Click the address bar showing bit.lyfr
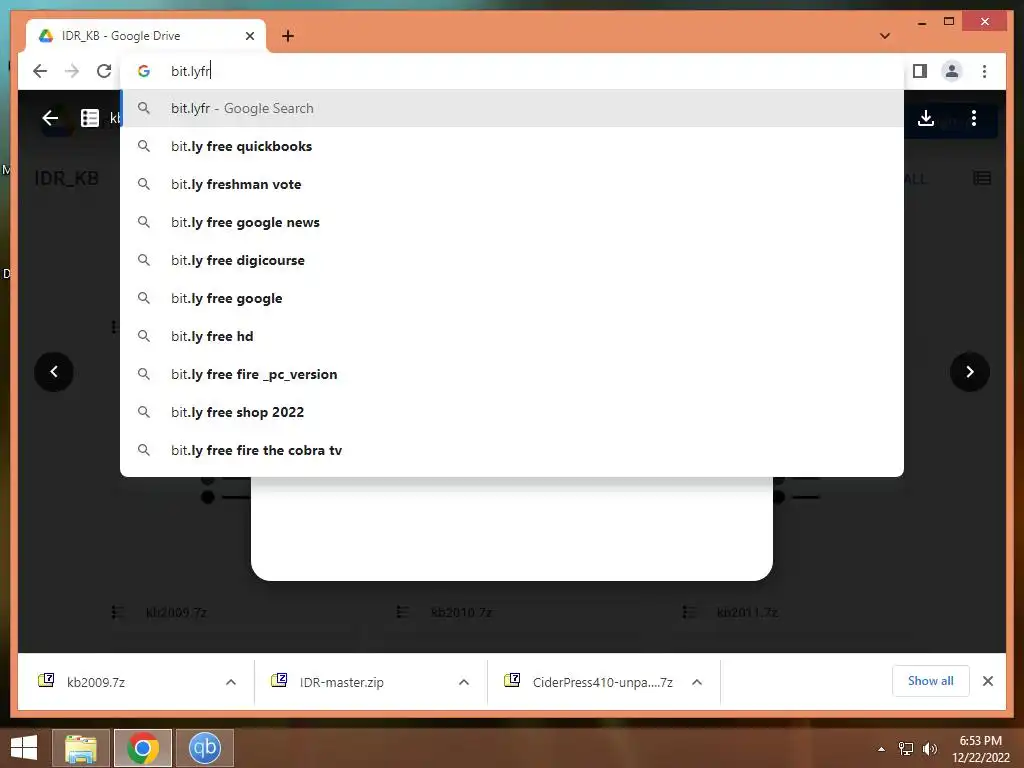The height and width of the screenshot is (768, 1024). coord(512,71)
